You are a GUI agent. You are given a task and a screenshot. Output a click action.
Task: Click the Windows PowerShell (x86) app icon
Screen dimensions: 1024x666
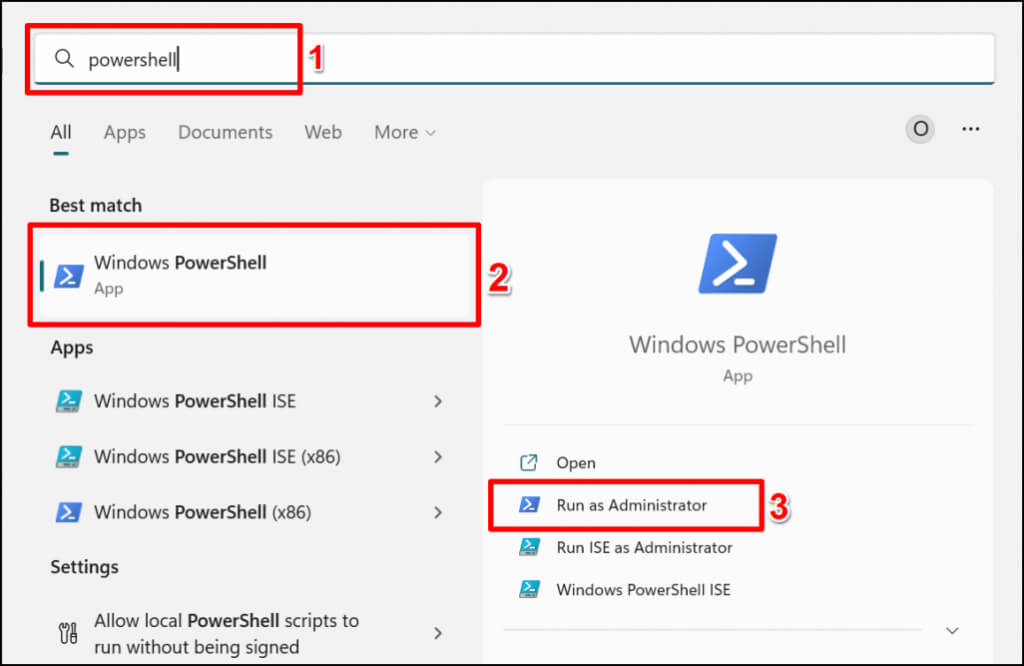pyautogui.click(x=69, y=512)
